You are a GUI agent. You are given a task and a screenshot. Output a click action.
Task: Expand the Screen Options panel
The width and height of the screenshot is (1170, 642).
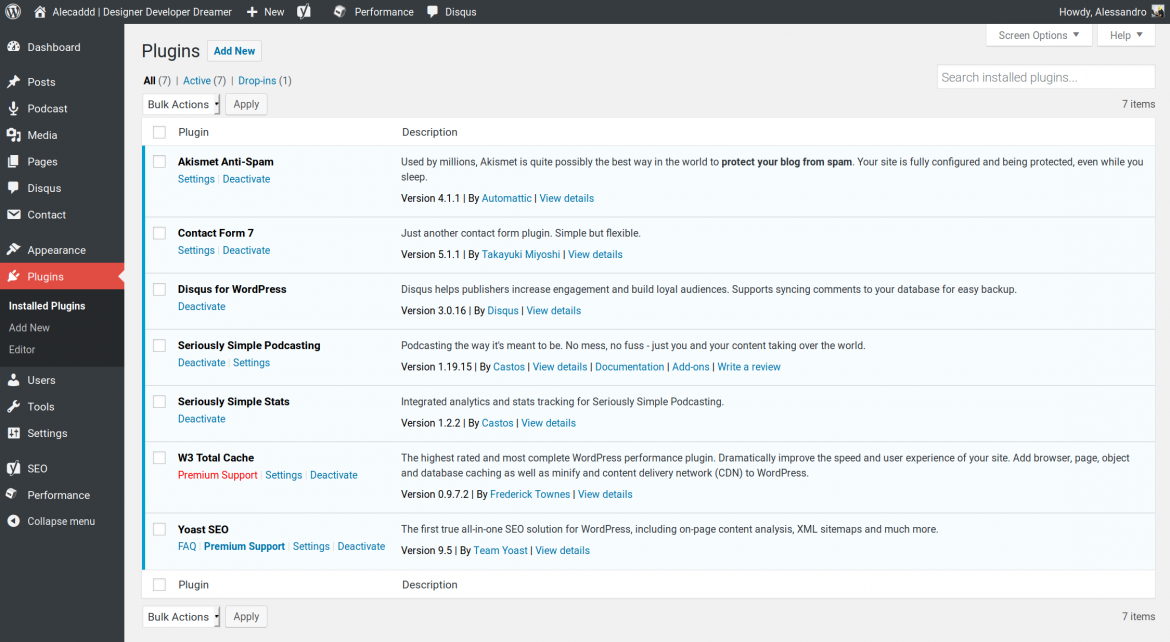[x=1039, y=35]
